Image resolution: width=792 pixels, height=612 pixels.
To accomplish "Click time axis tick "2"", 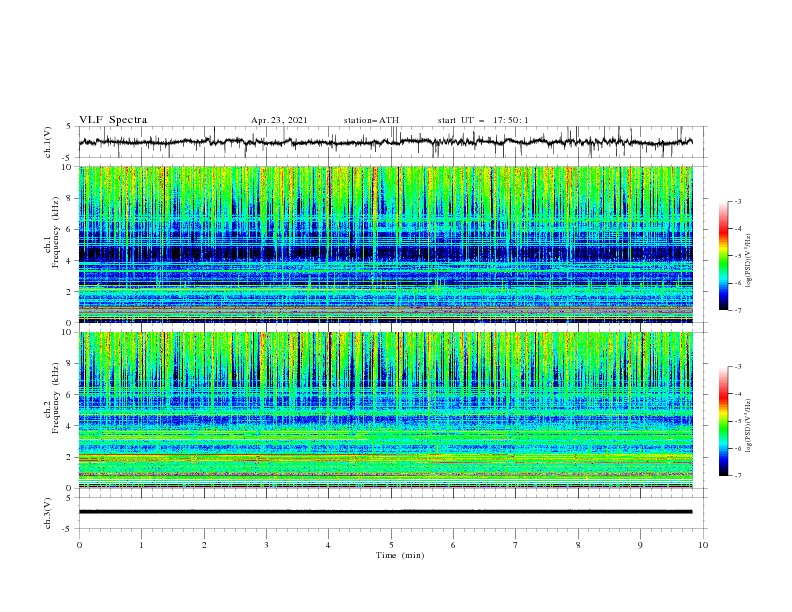I will pyautogui.click(x=204, y=545).
